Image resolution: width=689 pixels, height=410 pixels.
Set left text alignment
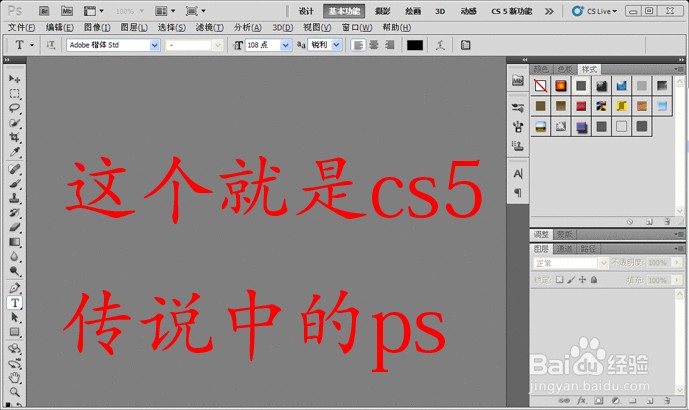pos(359,45)
